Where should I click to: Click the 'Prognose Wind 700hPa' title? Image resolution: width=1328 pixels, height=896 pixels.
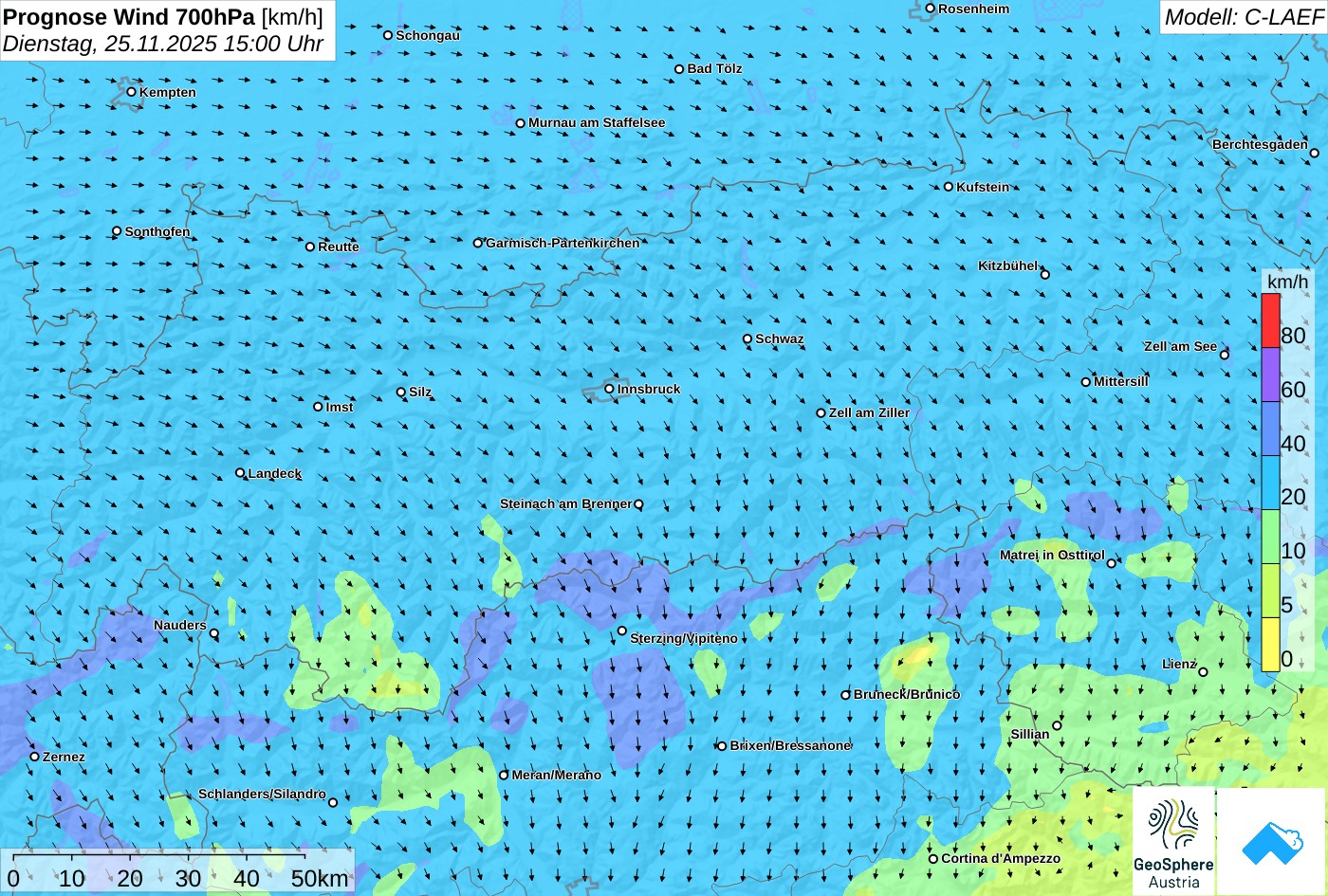click(x=130, y=16)
